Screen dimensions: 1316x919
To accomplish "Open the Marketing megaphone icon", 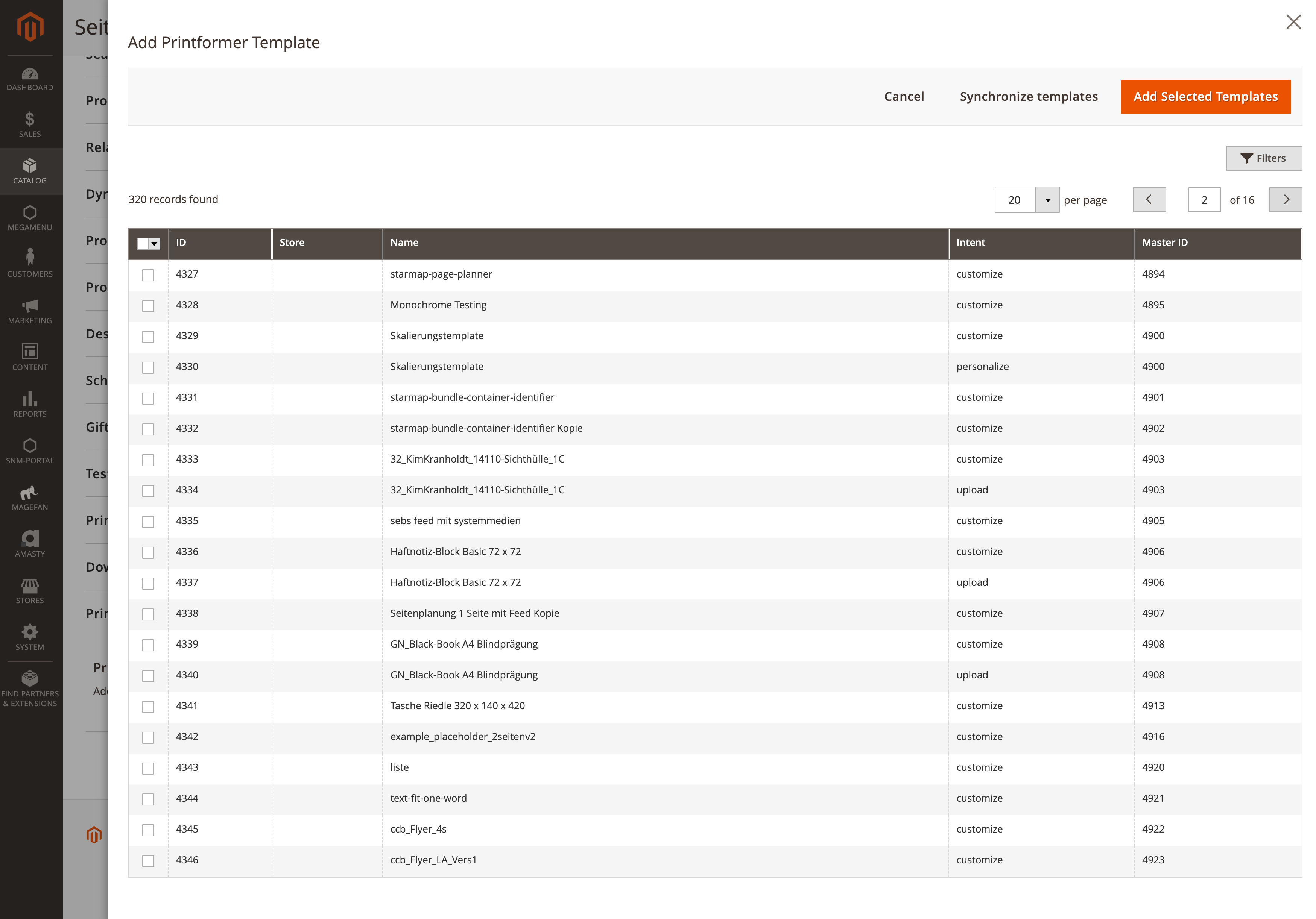I will [30, 306].
